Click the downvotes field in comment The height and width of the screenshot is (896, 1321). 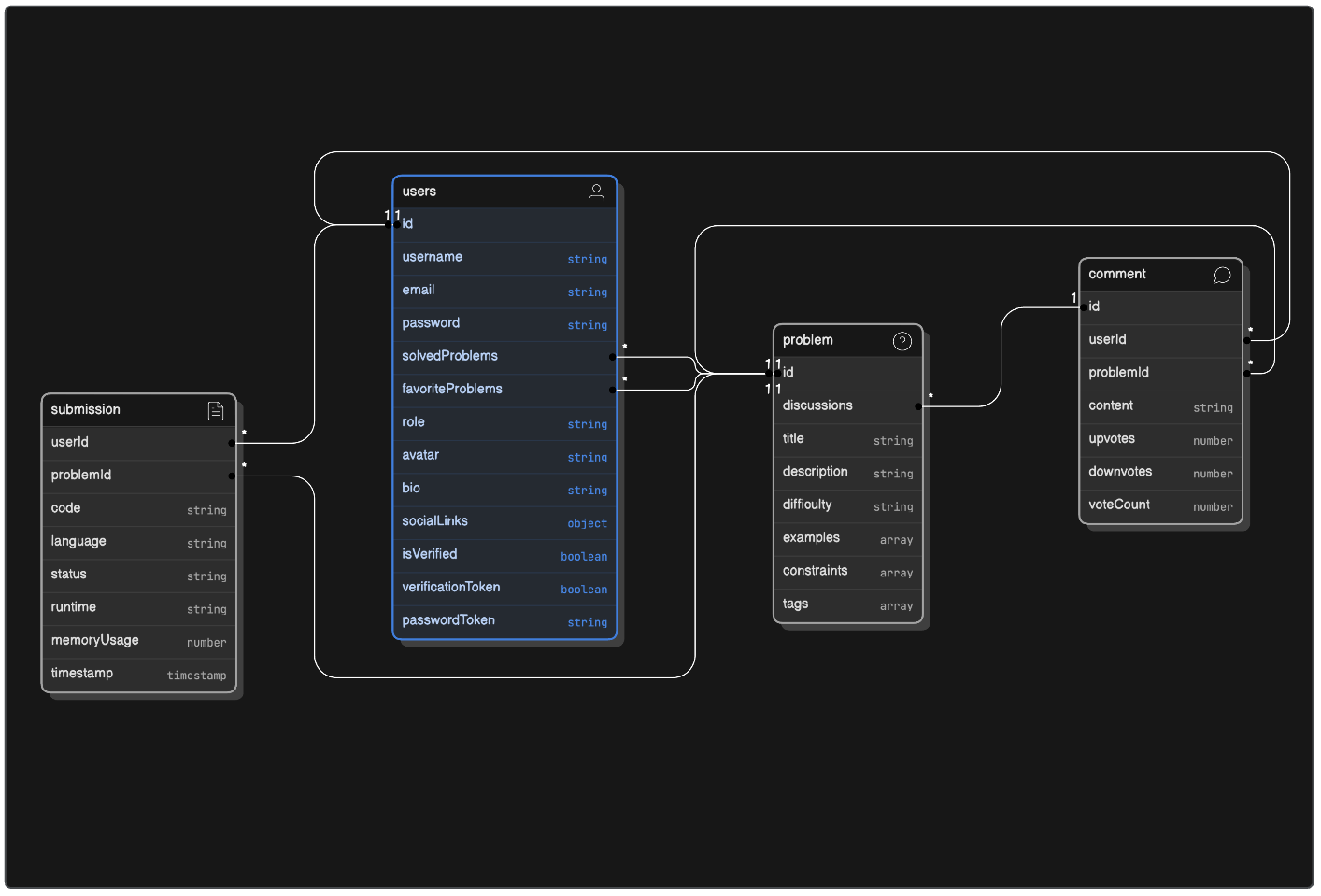pyautogui.click(x=1160, y=472)
